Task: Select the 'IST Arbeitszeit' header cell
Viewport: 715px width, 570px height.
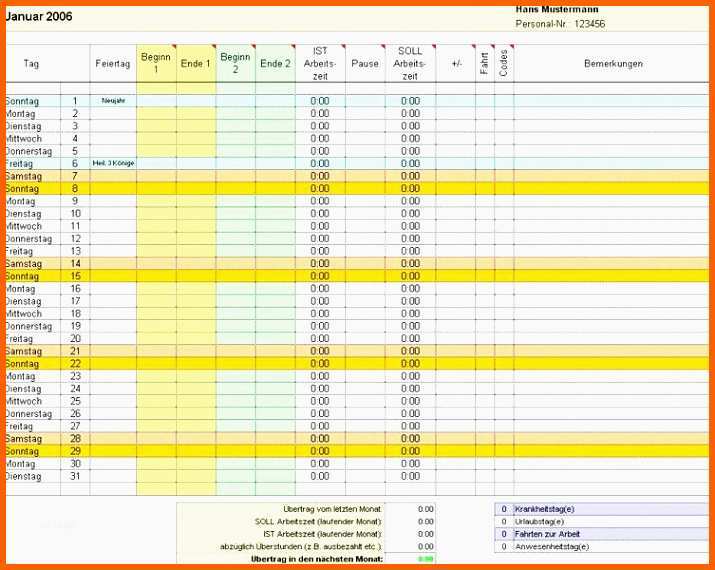Action: coord(320,63)
